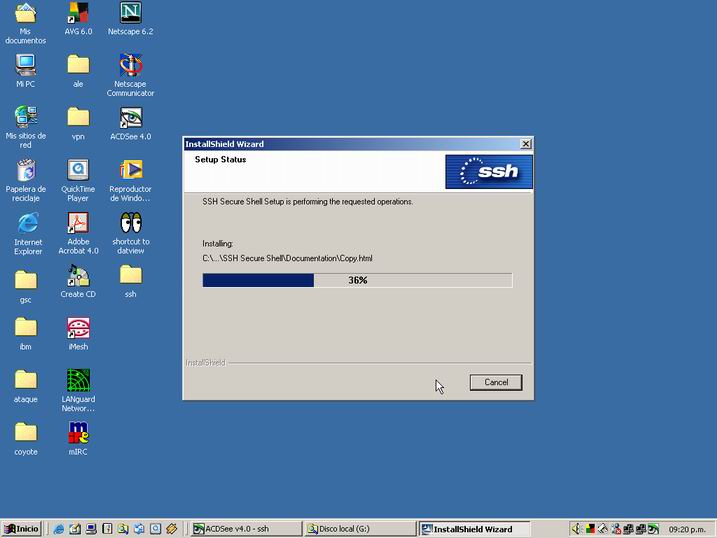Switch to ACDSee v4.0 - ssh taskbar button

click(245, 529)
